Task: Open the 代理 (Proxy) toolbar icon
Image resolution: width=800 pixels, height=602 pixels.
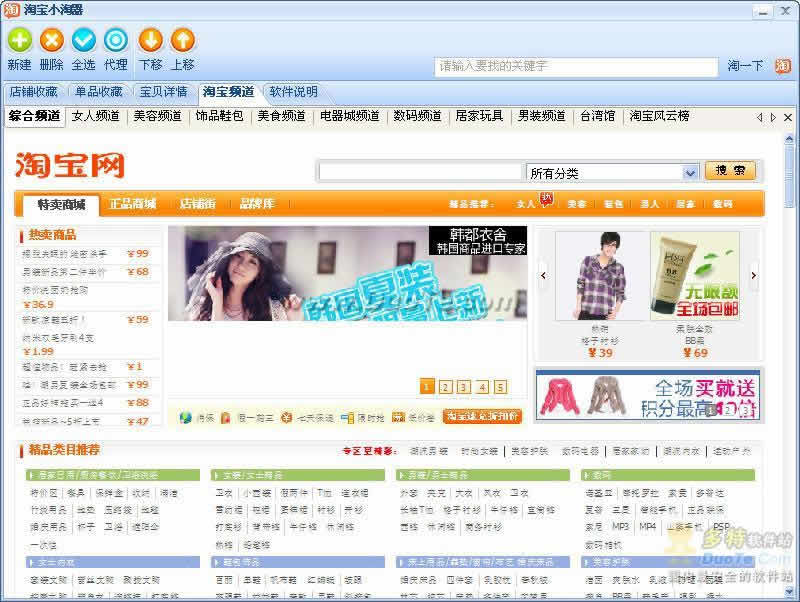Action: [116, 41]
